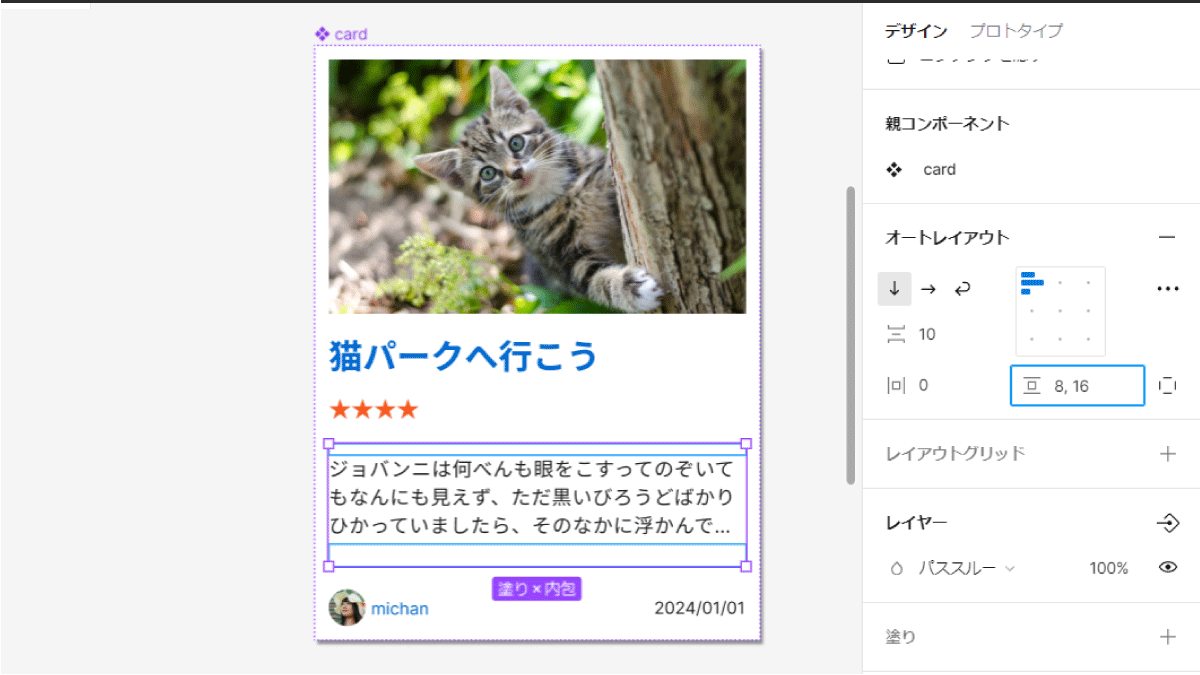Image resolution: width=1200 pixels, height=675 pixels.
Task: Click the item spacing icon next to 10
Action: pos(895,335)
